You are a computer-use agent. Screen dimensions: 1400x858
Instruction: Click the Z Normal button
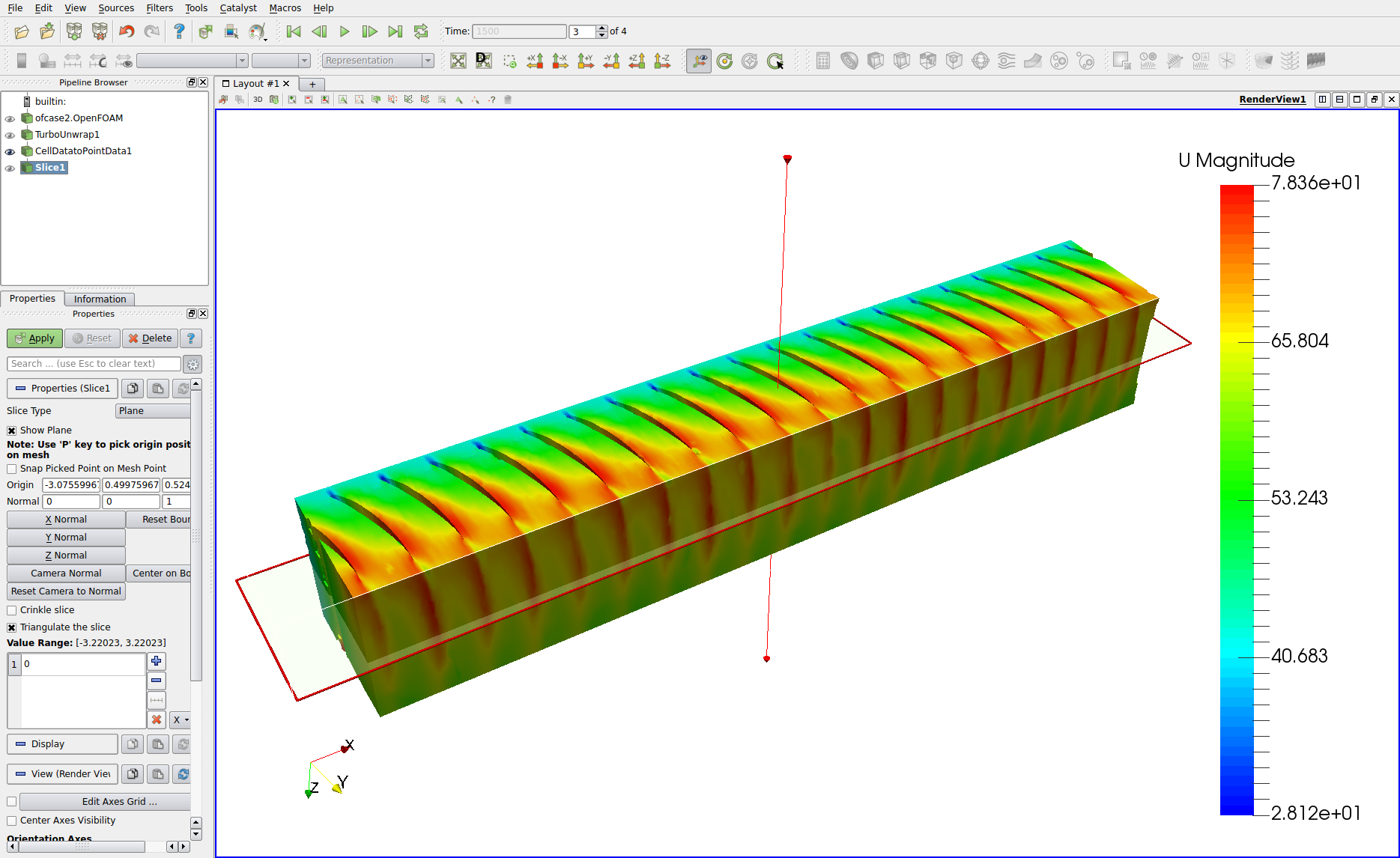(x=66, y=556)
